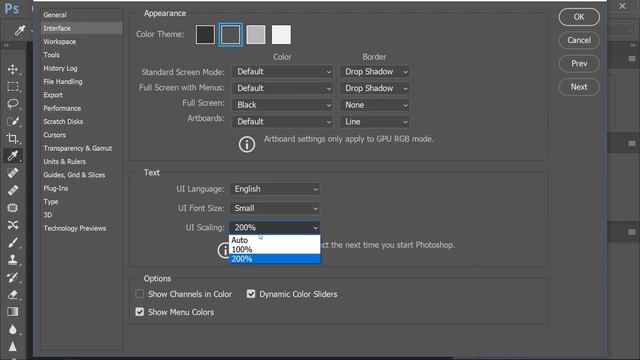The image size is (640, 360).
Task: Click the Cancel button
Action: pyautogui.click(x=579, y=40)
